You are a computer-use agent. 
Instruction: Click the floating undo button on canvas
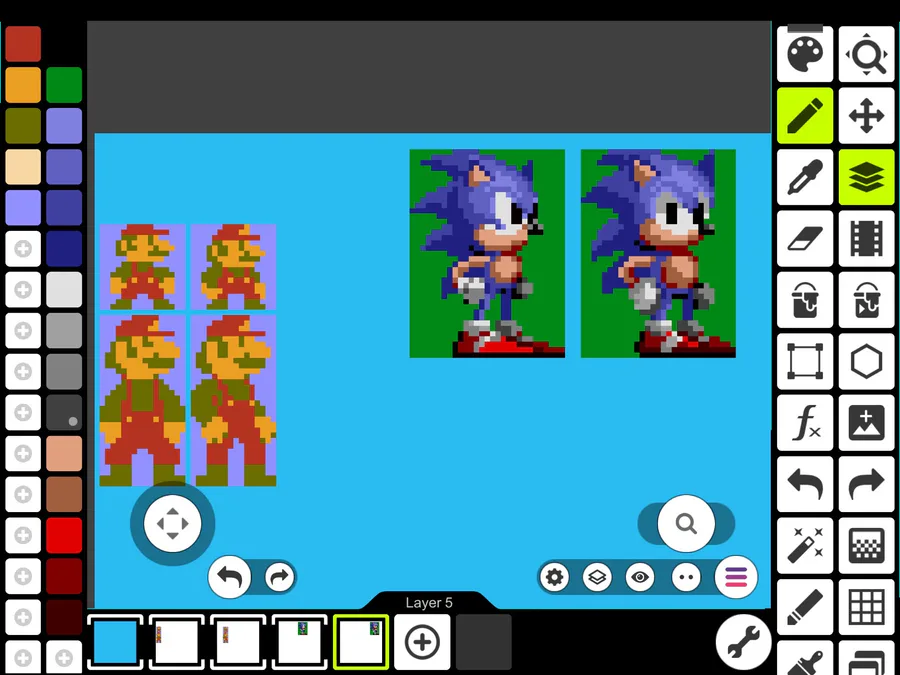(x=230, y=577)
